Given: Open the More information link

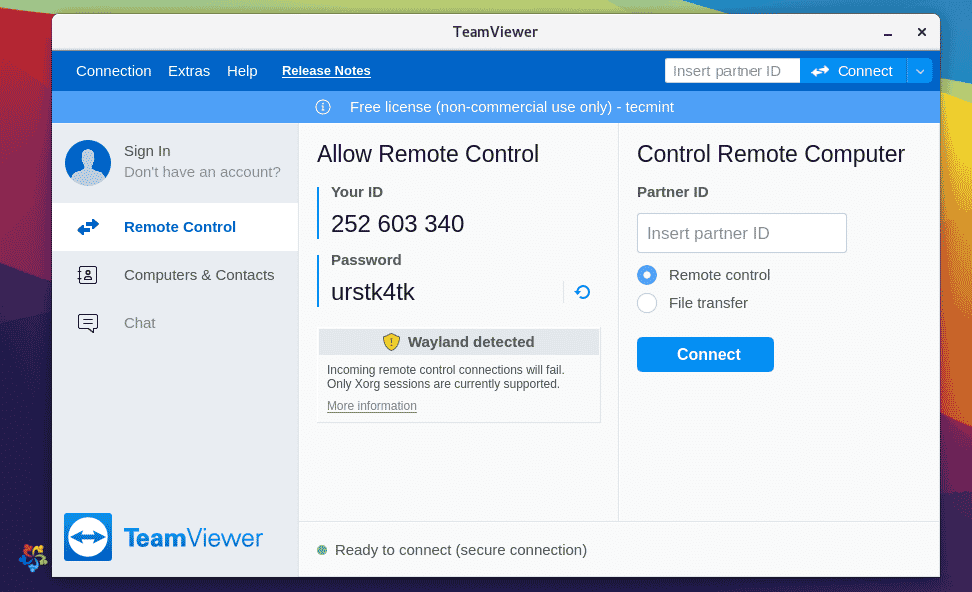Looking at the screenshot, I should [x=372, y=405].
